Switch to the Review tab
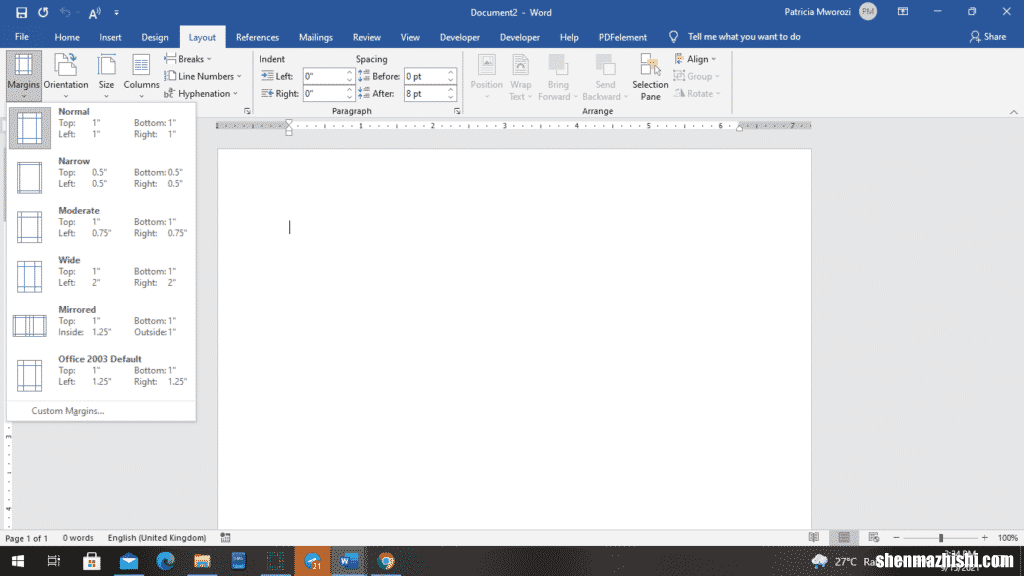 (x=366, y=37)
